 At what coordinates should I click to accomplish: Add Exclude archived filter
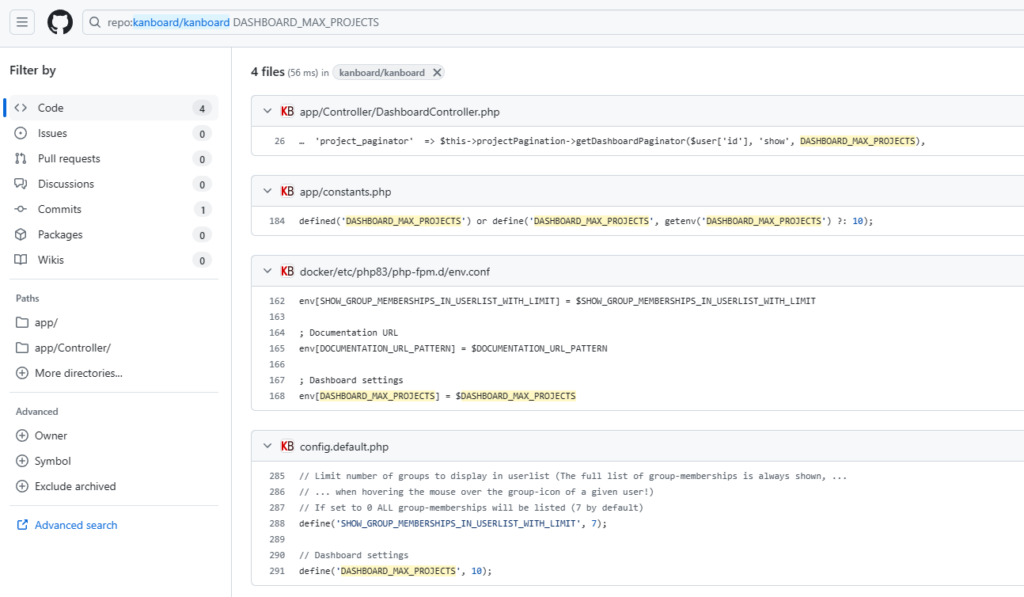75,487
